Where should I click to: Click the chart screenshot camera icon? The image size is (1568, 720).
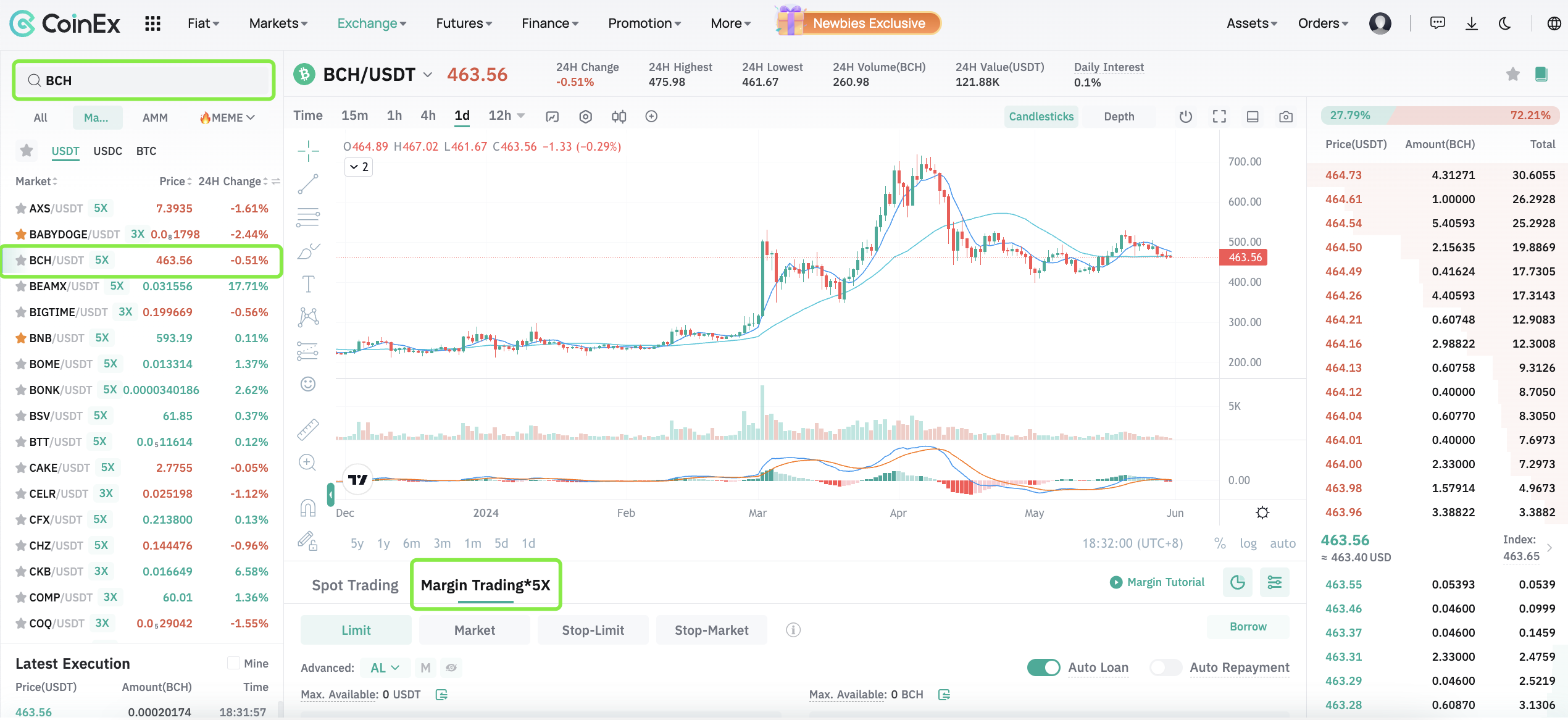[1286, 117]
